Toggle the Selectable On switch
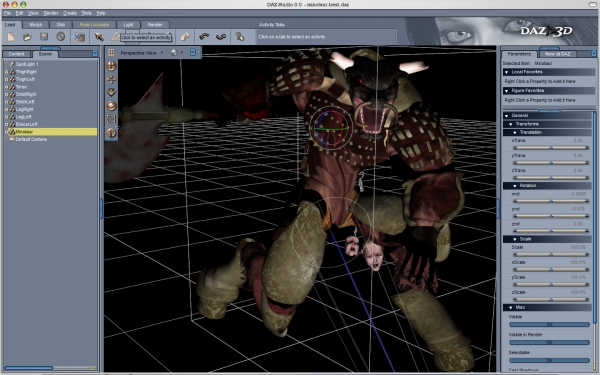 549,360
